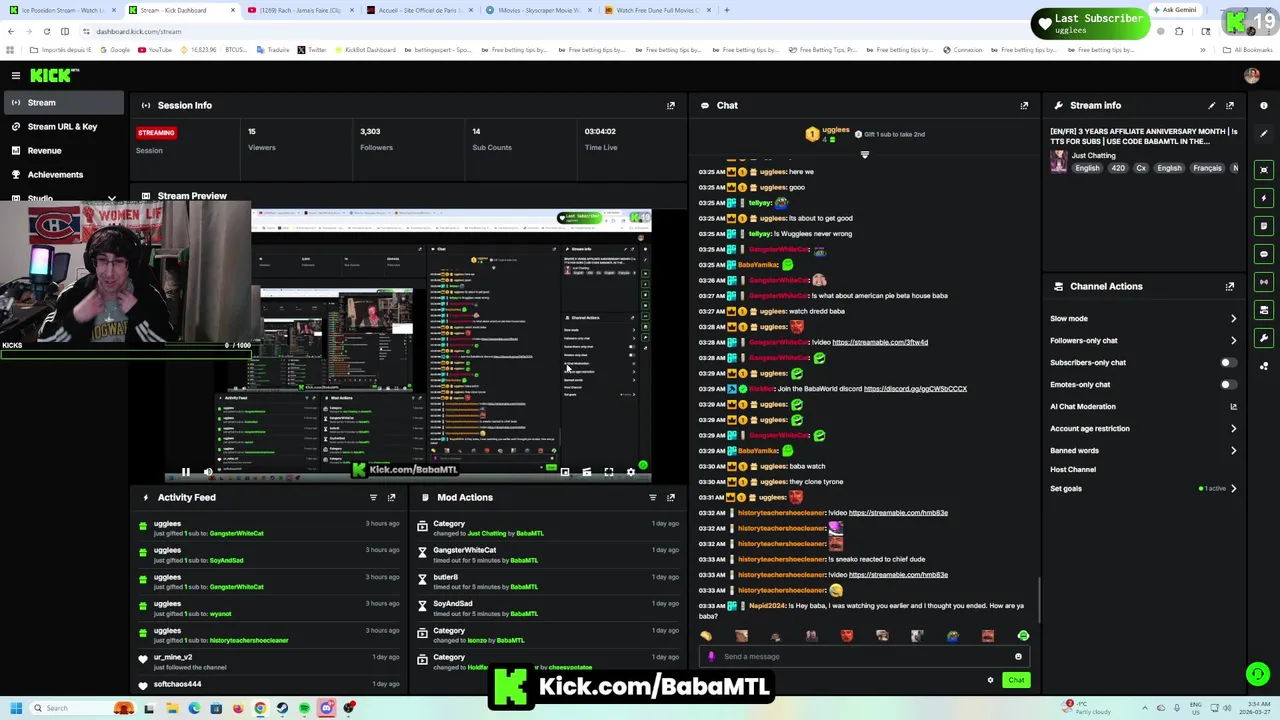1280x720 pixels.
Task: Click Kick logo in header
Action: tap(54, 75)
